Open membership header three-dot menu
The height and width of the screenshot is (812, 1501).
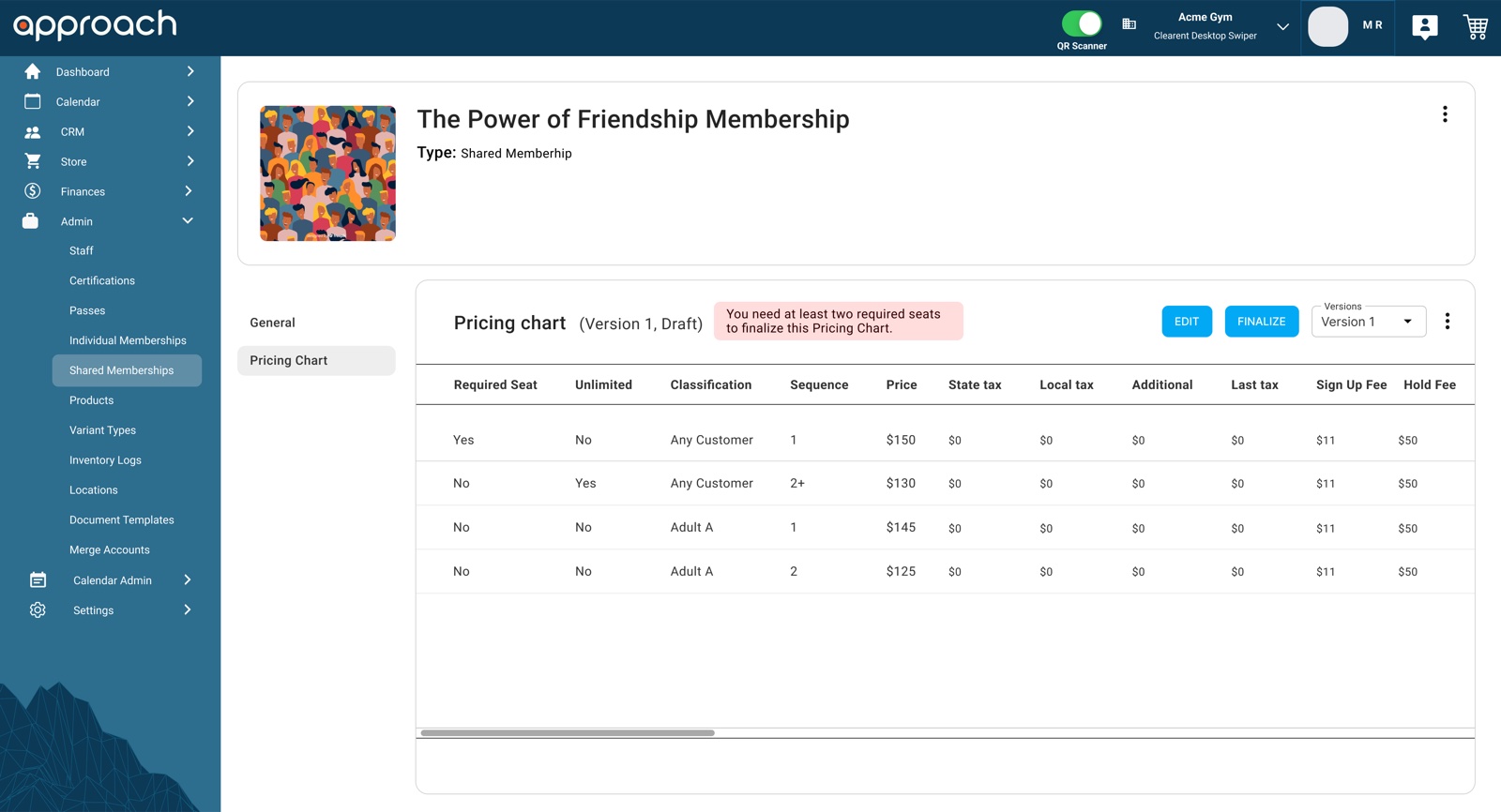1445,114
